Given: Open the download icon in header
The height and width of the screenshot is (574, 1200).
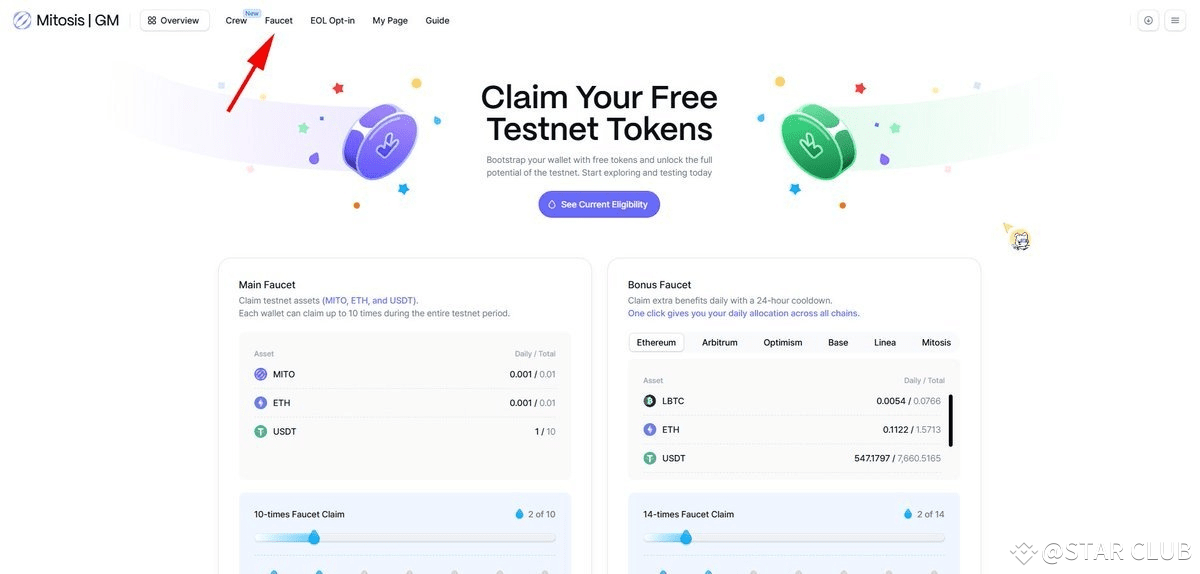Looking at the screenshot, I should tap(1148, 20).
